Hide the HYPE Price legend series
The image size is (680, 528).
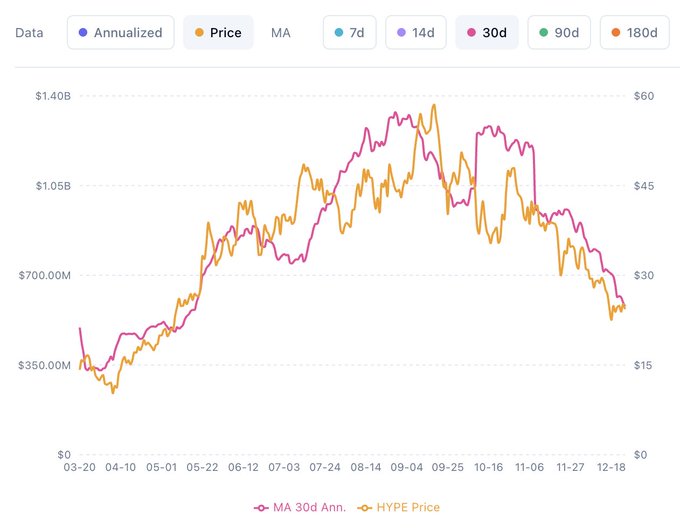(x=400, y=507)
